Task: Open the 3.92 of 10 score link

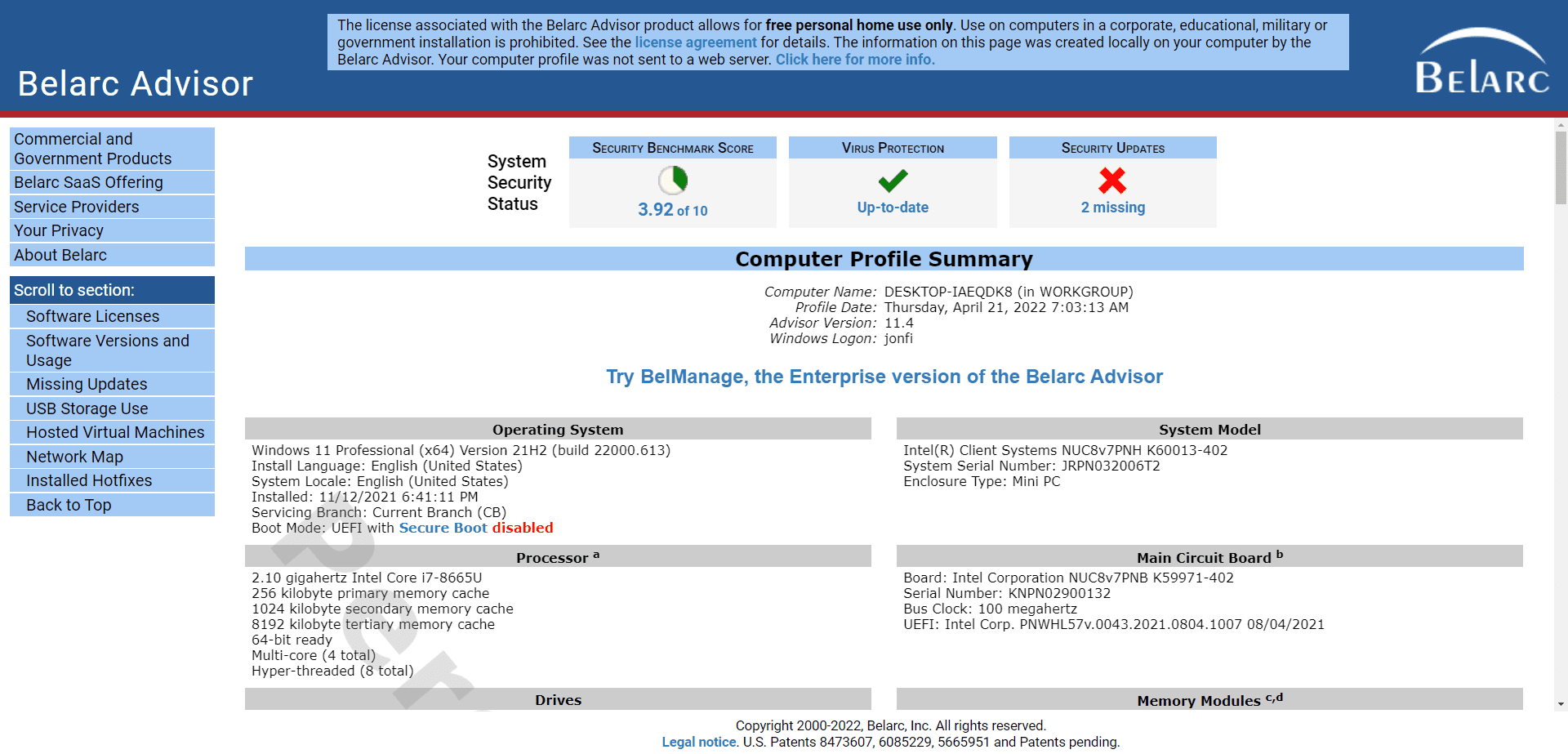Action: [x=673, y=210]
